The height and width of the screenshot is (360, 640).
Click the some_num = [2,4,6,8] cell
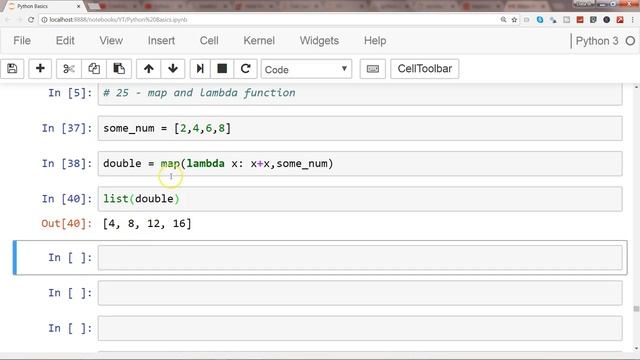(x=360, y=128)
